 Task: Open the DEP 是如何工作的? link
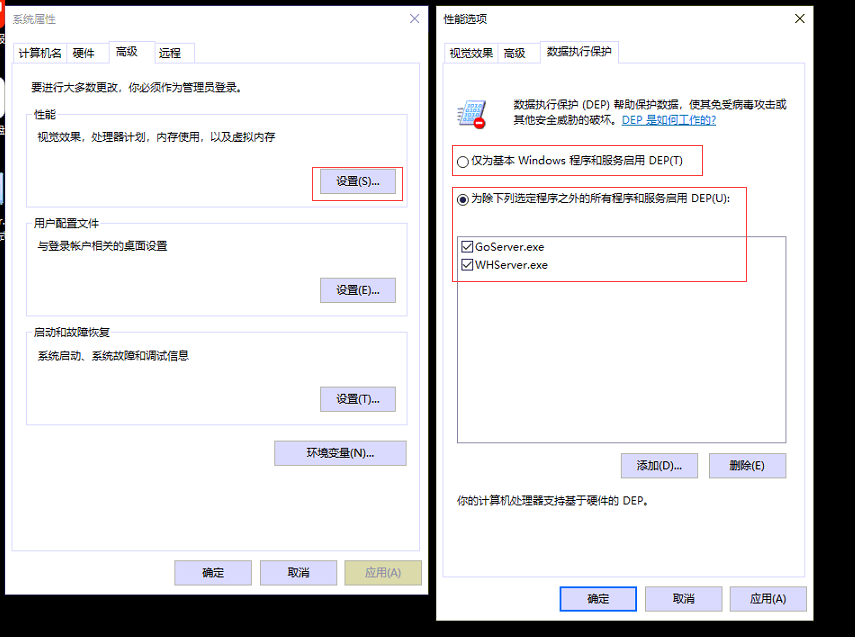coord(669,120)
